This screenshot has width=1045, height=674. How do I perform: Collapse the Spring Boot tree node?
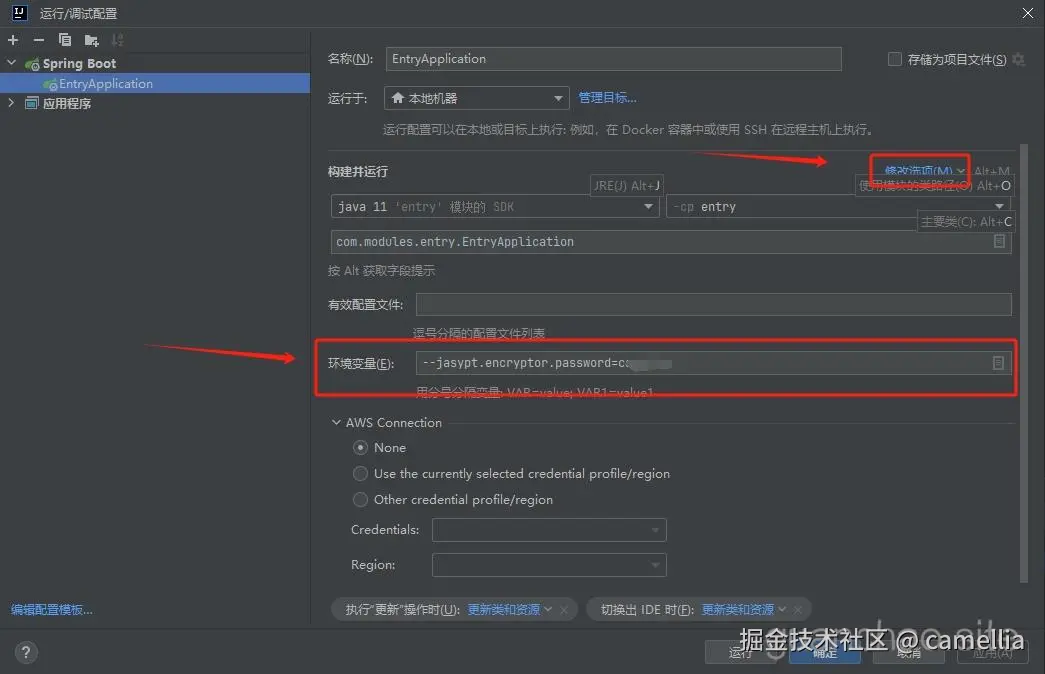click(11, 63)
